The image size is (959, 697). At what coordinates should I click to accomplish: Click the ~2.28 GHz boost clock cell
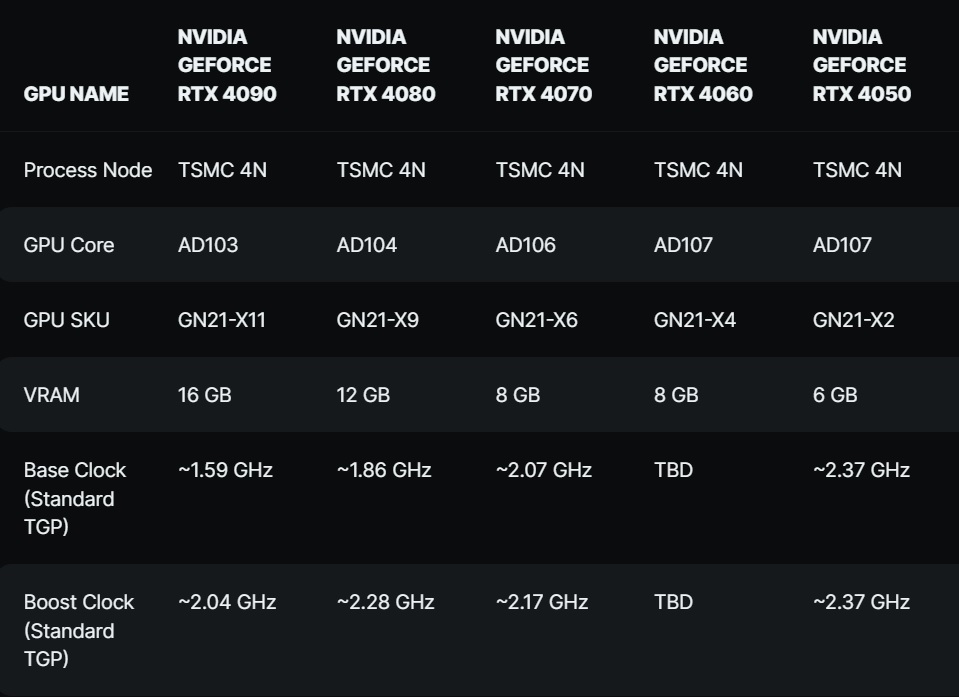pyautogui.click(x=385, y=602)
